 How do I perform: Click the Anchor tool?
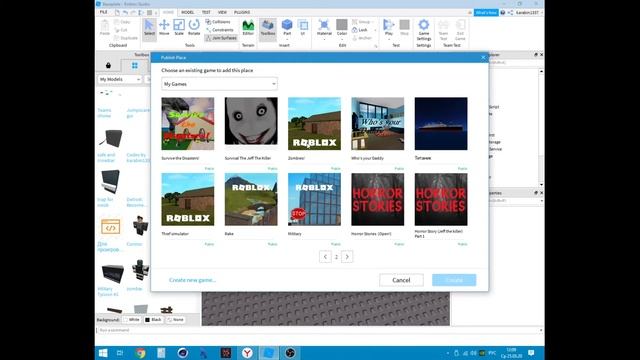point(362,38)
